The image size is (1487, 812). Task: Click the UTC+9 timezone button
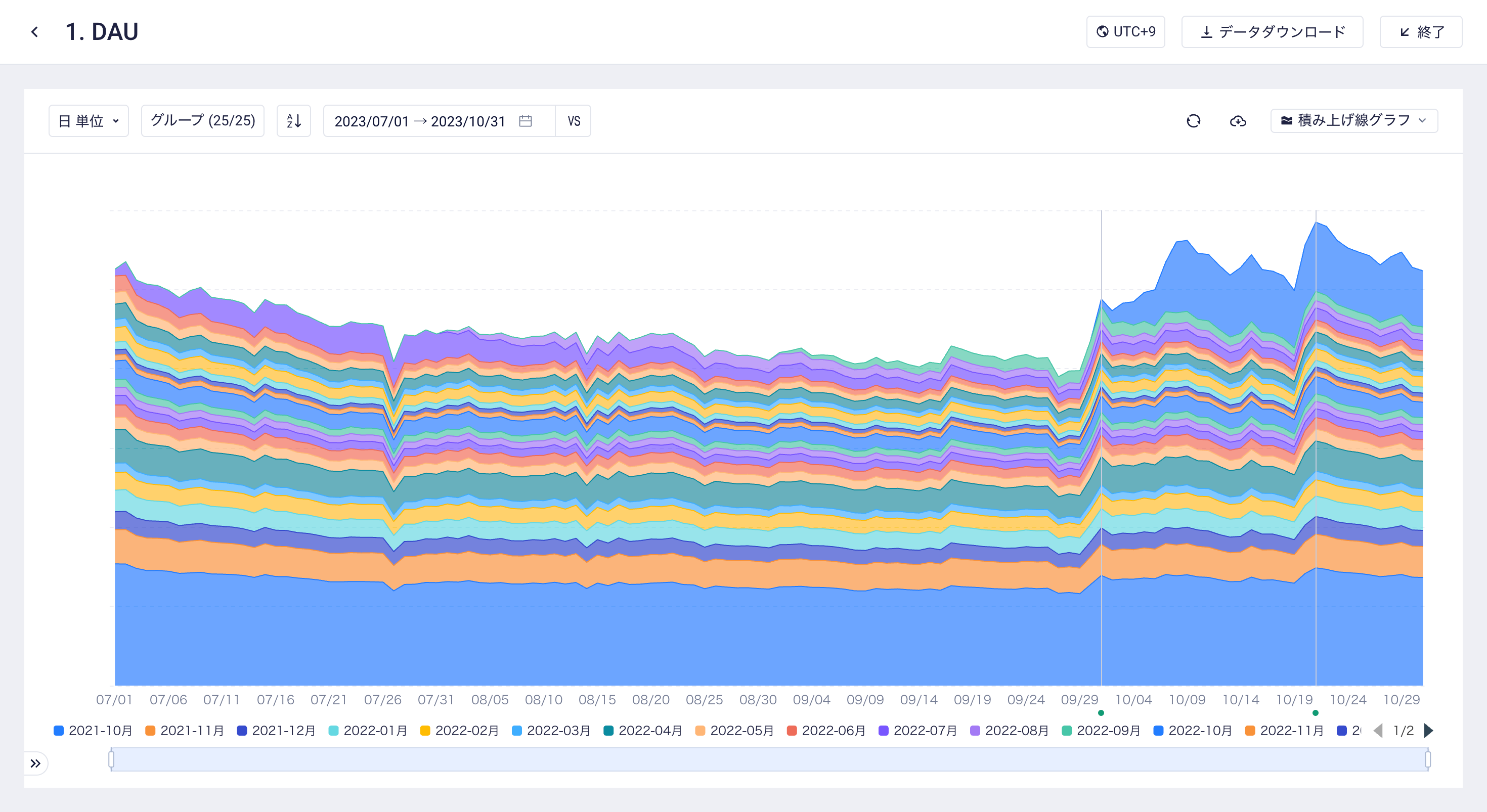[x=1126, y=32]
